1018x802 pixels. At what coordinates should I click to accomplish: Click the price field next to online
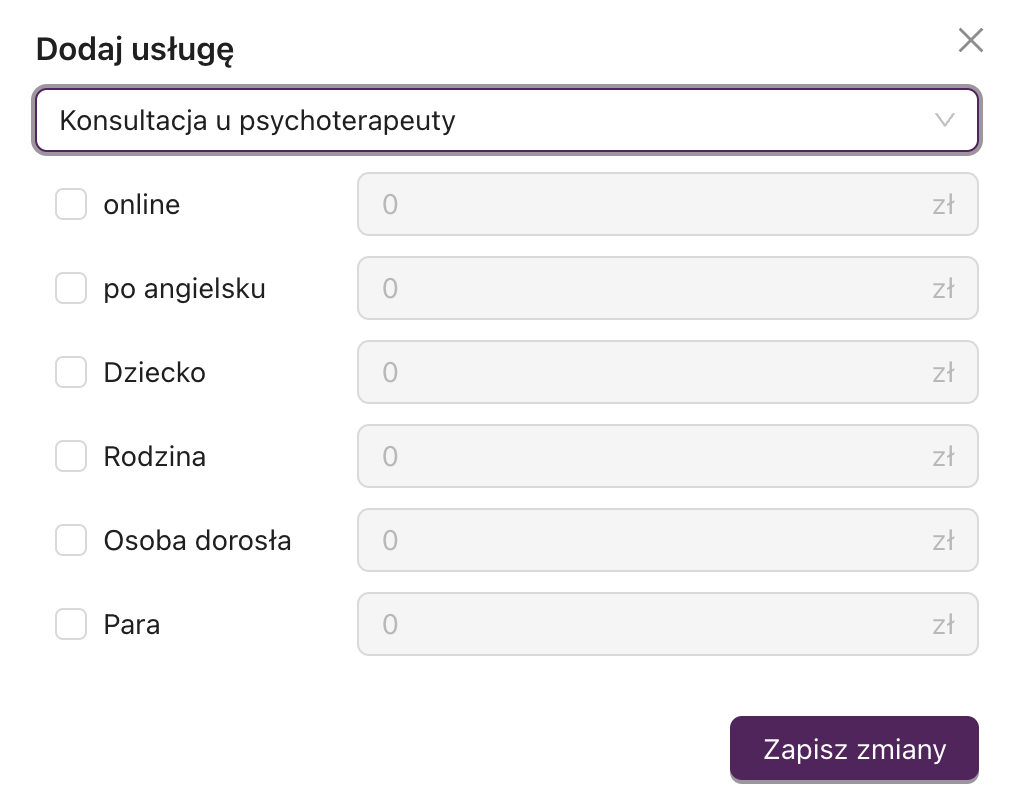tap(667, 204)
